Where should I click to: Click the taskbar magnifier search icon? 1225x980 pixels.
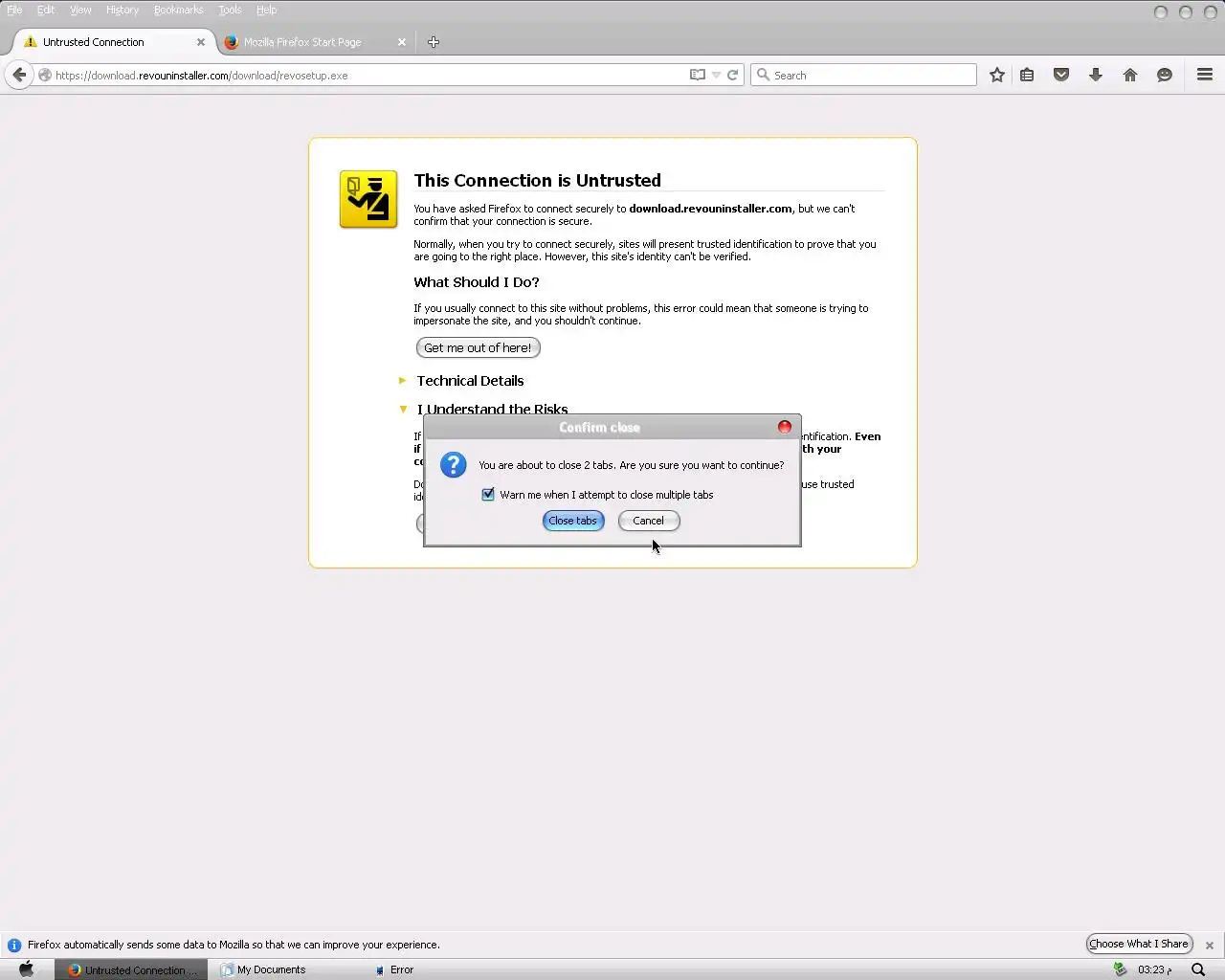click(x=1198, y=969)
